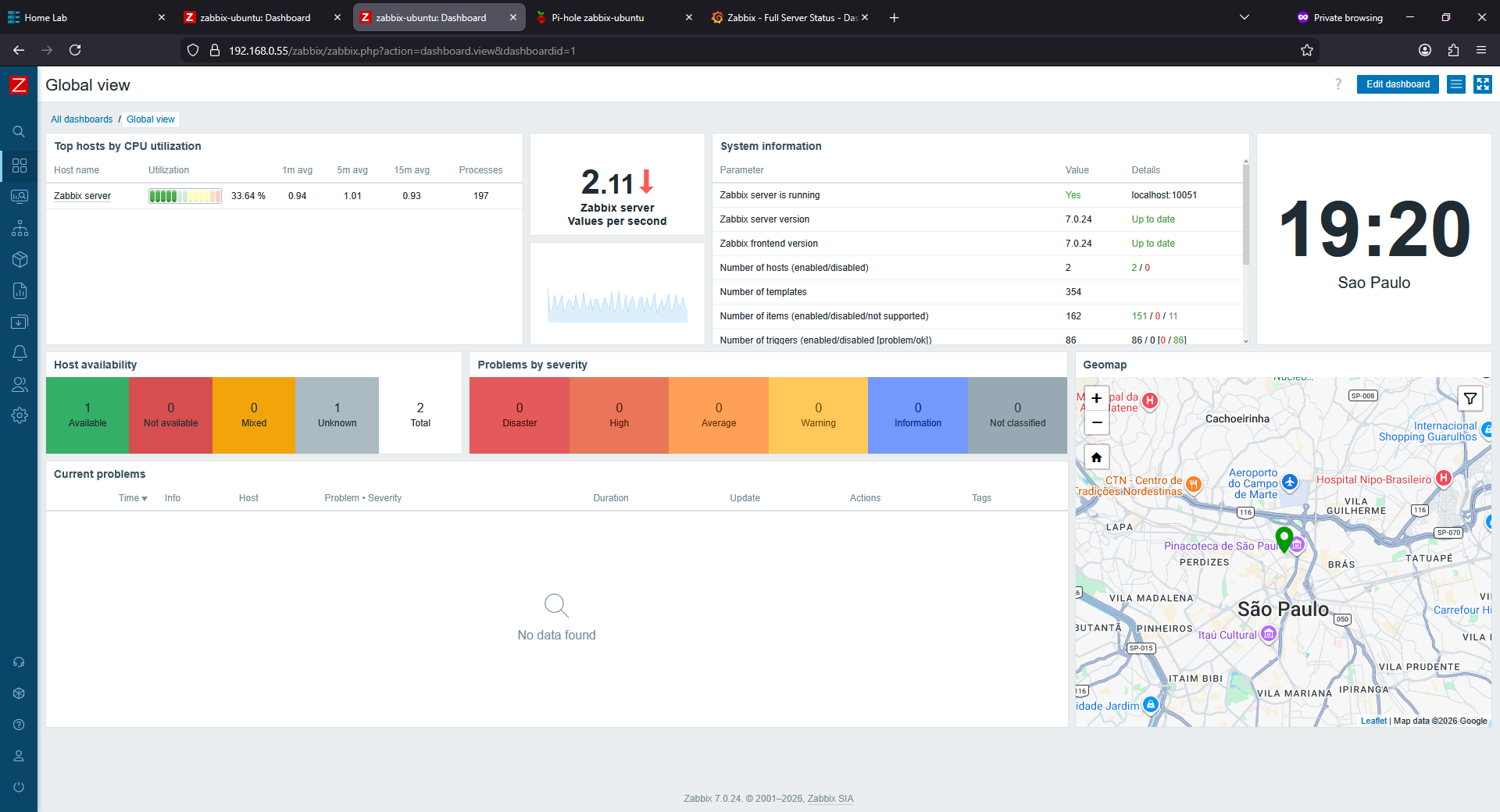Open the Reports sidebar icon
The image size is (1500, 812).
(20, 290)
